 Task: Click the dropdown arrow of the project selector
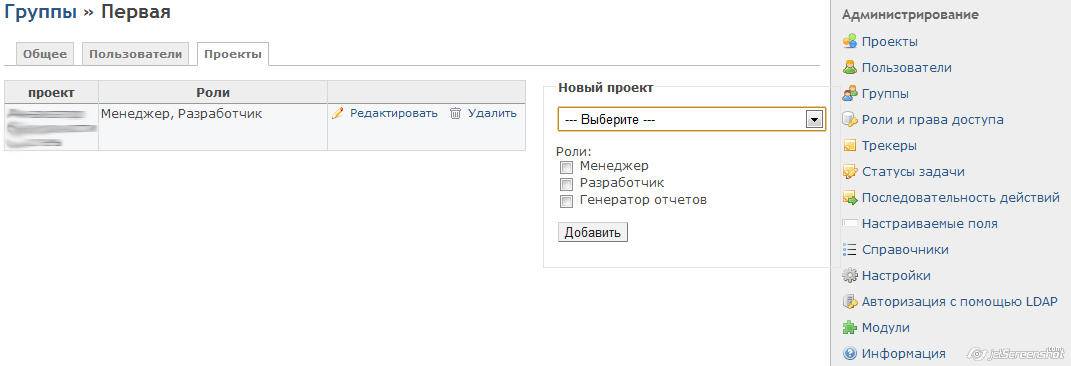tap(813, 119)
